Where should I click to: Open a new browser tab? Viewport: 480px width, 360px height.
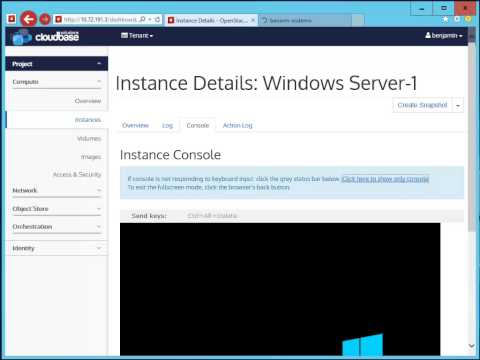pyautogui.click(x=358, y=20)
